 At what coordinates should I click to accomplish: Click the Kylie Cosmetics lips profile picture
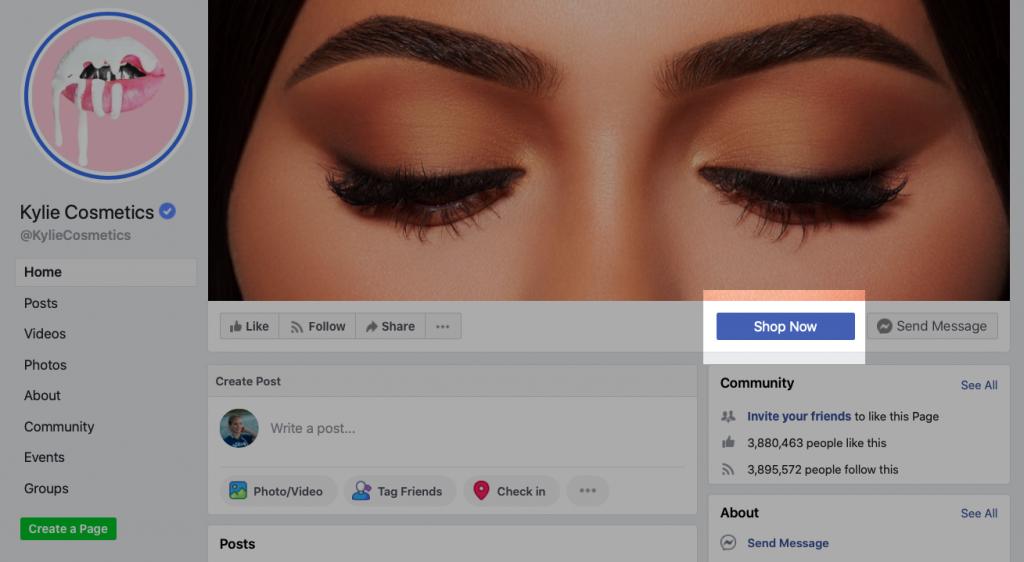pos(108,96)
